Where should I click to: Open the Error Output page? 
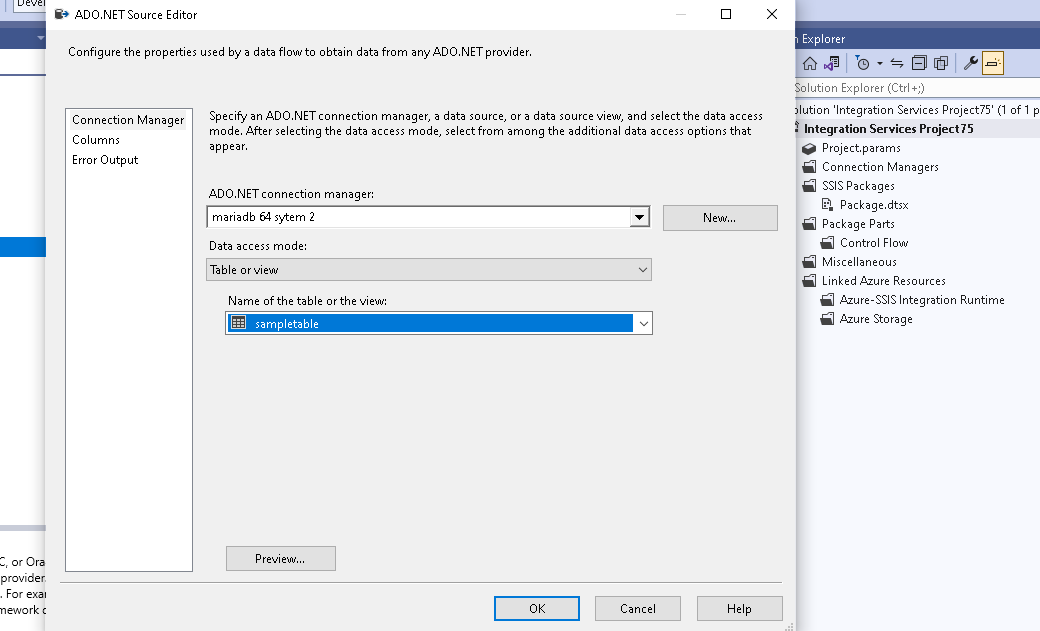pos(105,160)
